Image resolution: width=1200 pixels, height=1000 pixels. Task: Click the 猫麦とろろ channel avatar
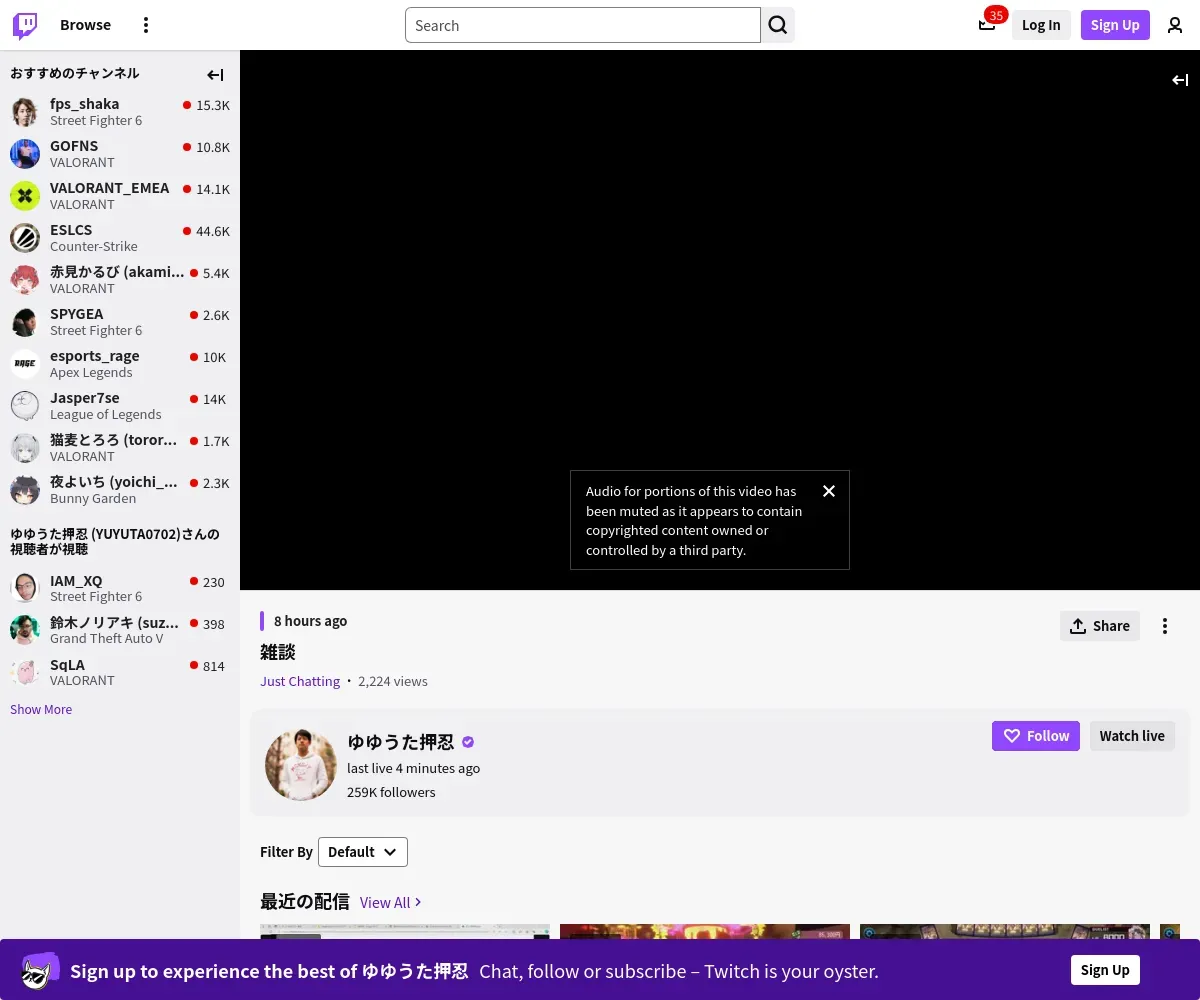pos(25,448)
